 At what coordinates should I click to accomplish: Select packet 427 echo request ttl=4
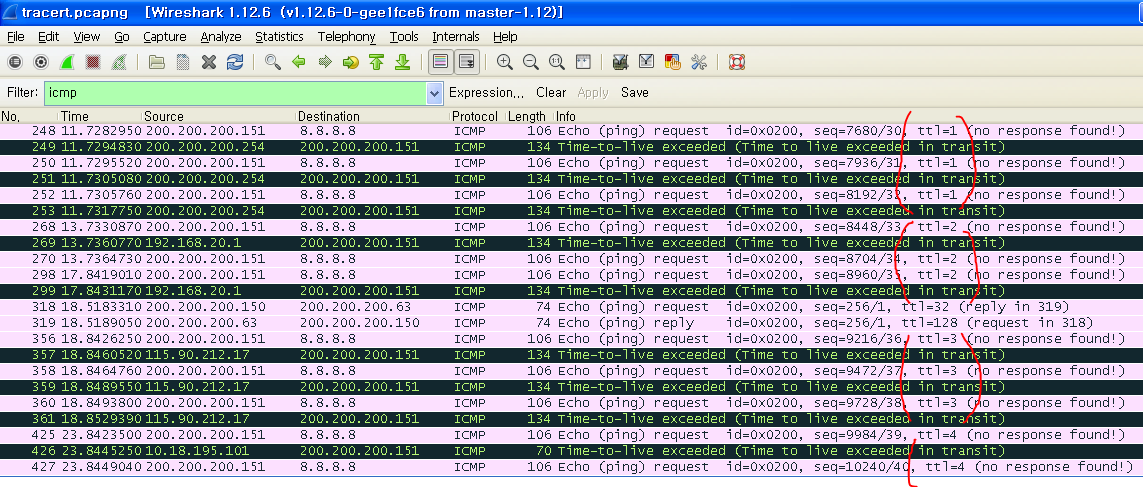click(572, 467)
